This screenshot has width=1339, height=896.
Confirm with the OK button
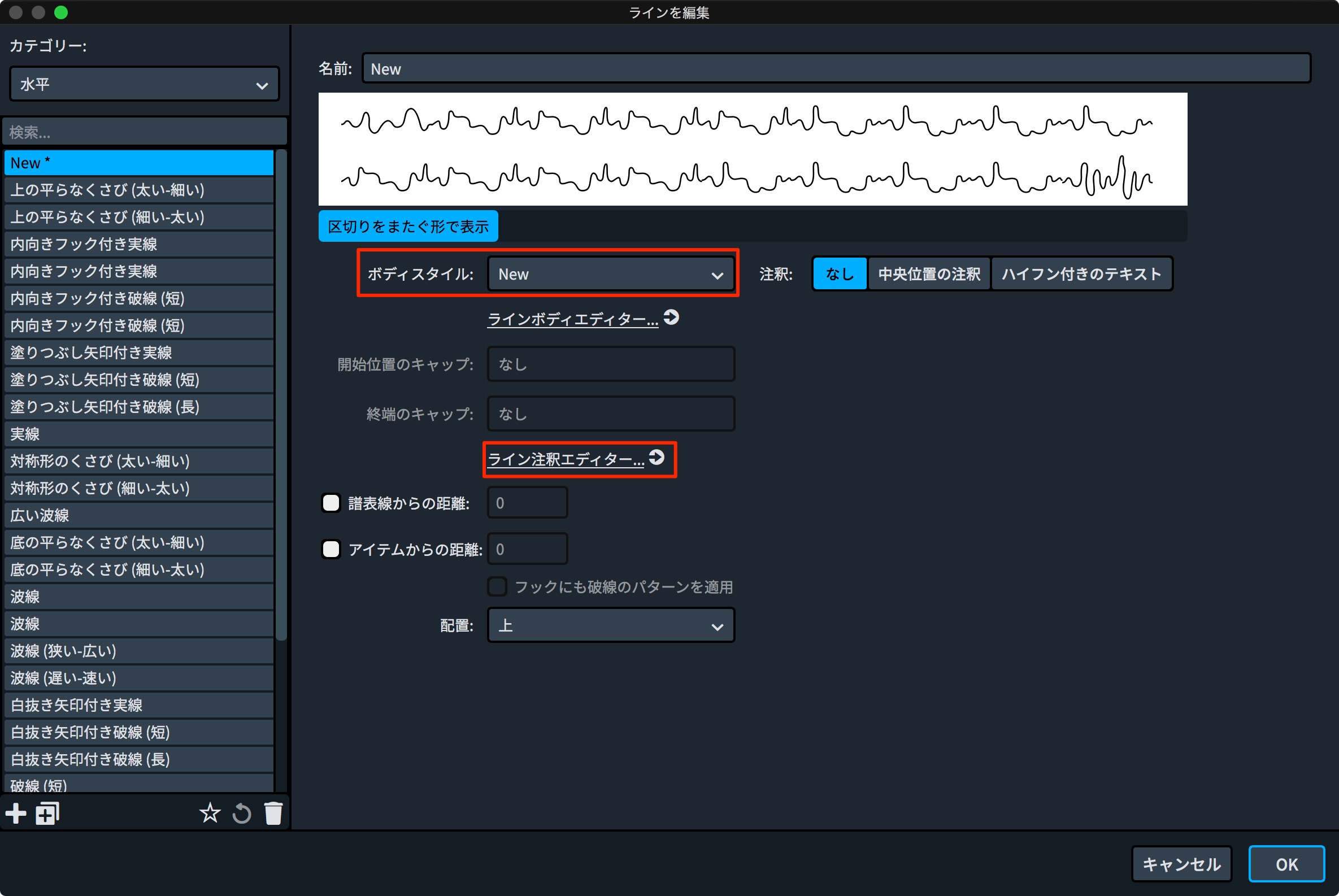pyautogui.click(x=1286, y=864)
